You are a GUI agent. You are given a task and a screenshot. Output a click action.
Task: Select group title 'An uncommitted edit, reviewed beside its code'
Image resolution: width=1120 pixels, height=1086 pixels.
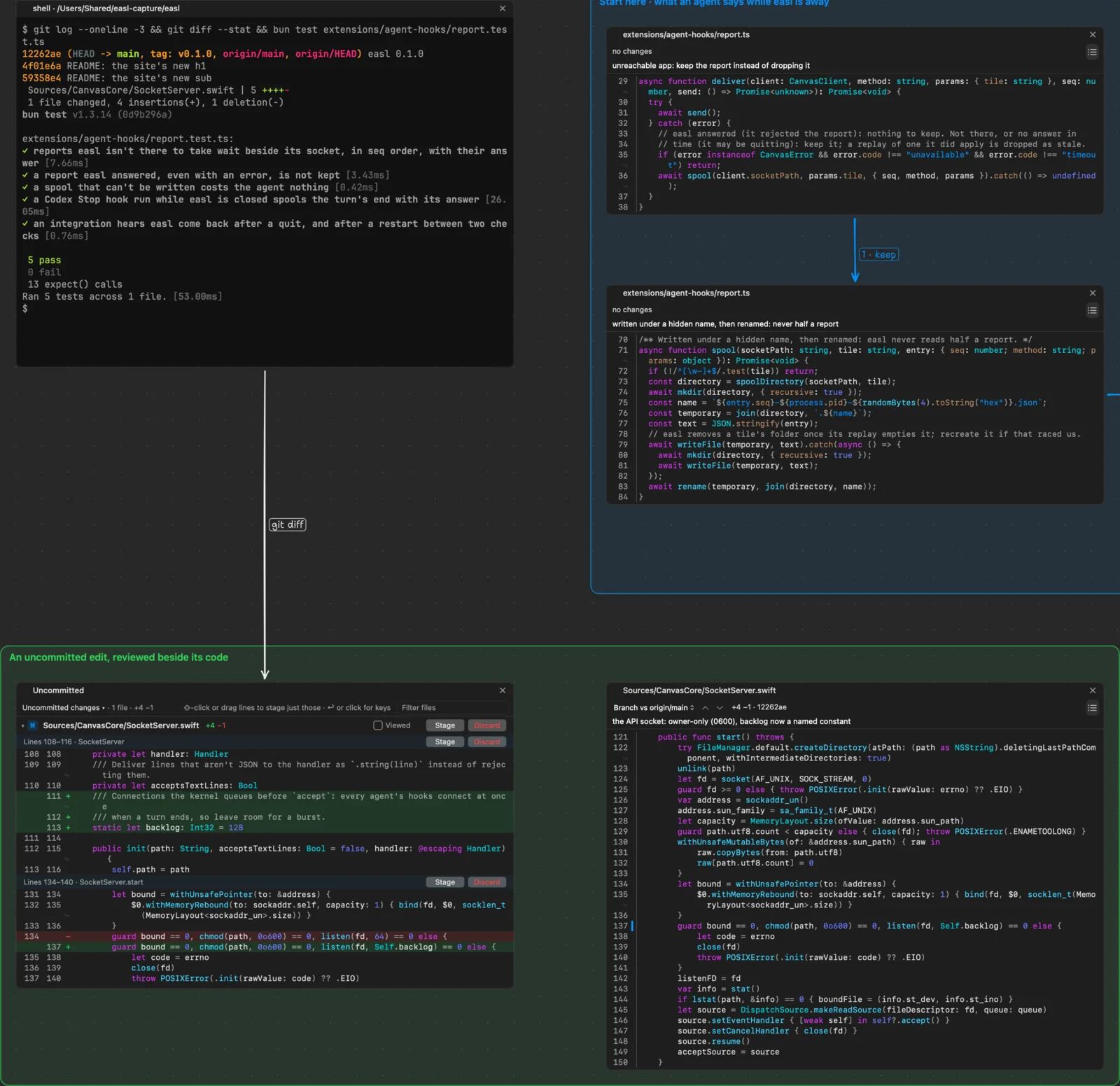click(x=119, y=657)
